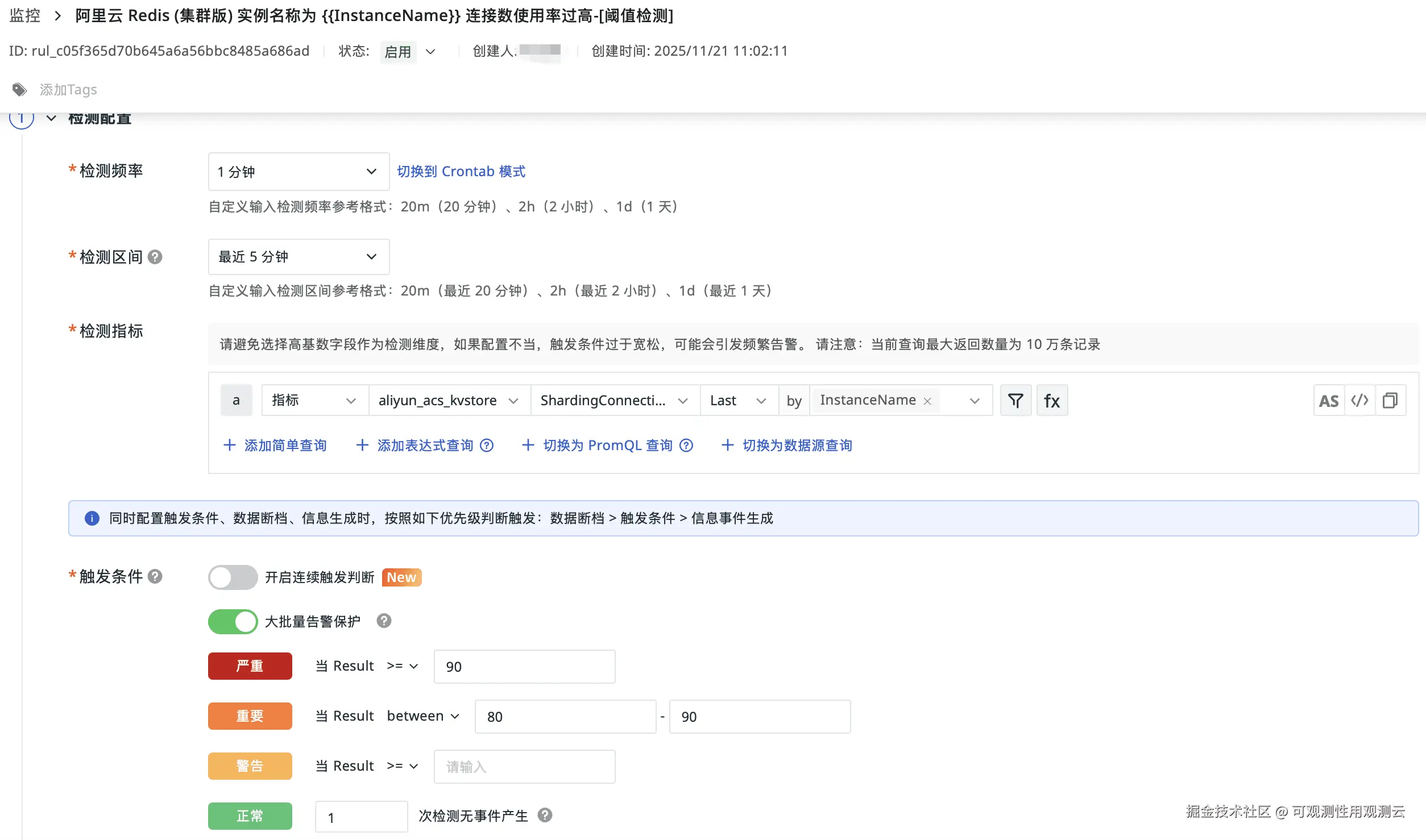Screen dimensions: 1426x840
Task: Disable 大批量告警保护 toggle
Action: pyautogui.click(x=233, y=622)
